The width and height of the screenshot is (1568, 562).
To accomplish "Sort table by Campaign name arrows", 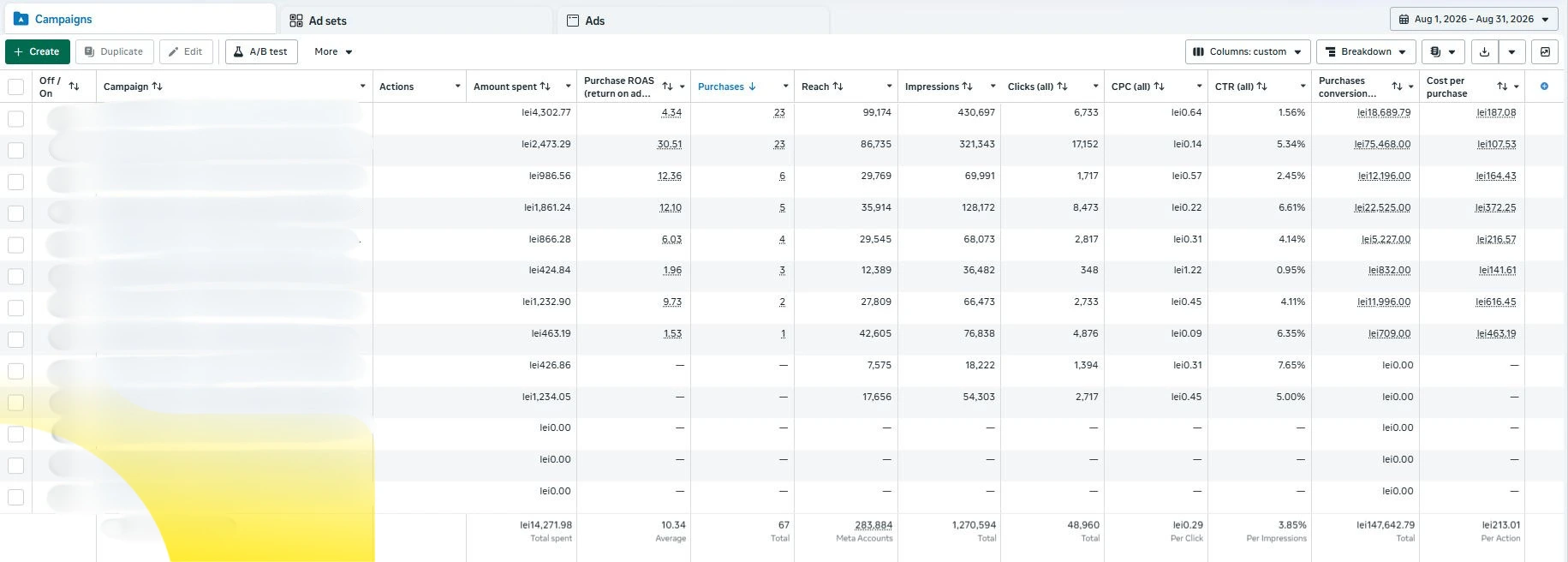I will pyautogui.click(x=159, y=87).
